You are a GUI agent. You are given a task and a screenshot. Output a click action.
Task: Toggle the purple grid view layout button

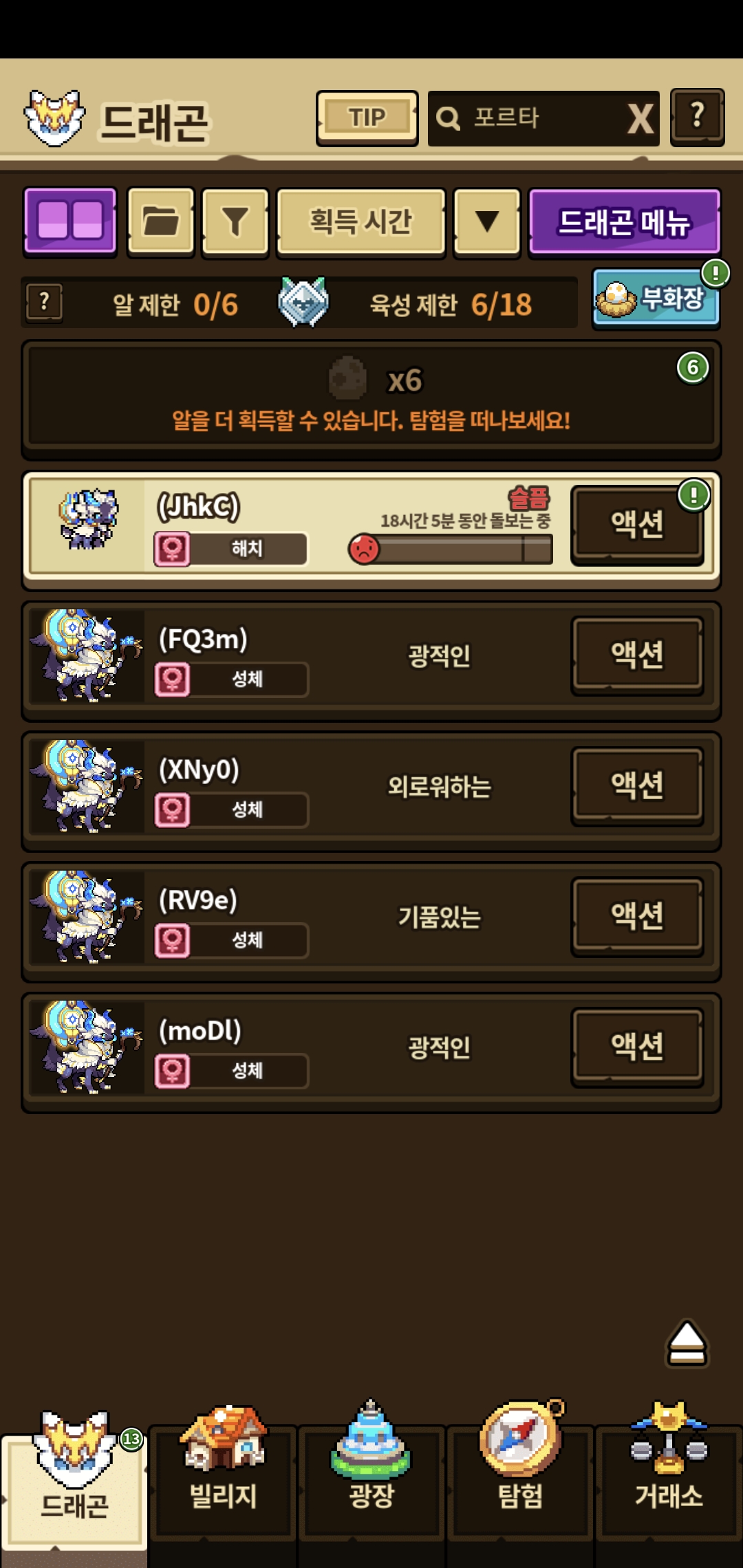point(70,221)
